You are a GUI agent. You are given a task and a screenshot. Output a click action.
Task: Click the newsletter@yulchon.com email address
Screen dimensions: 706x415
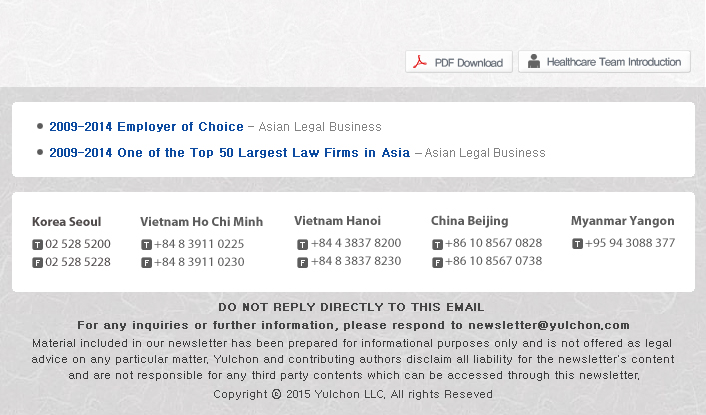(x=549, y=325)
